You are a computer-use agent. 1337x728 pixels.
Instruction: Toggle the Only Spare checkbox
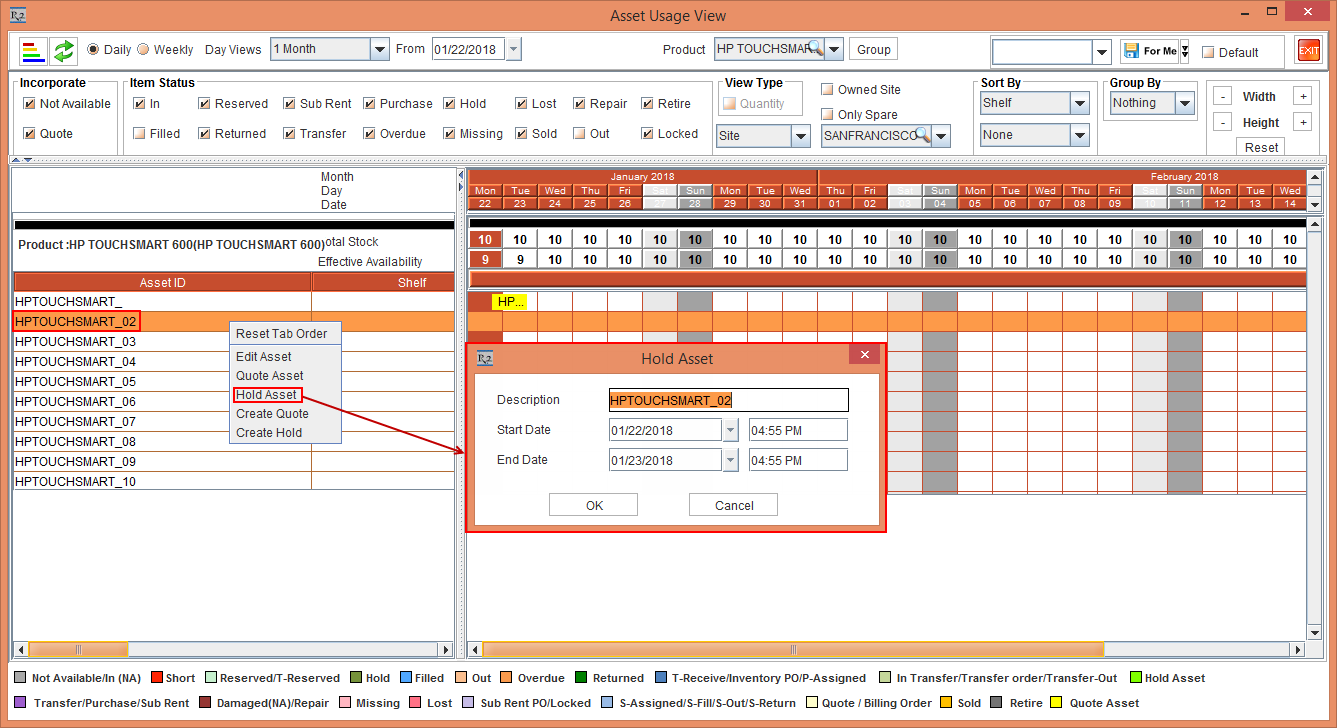pyautogui.click(x=827, y=115)
